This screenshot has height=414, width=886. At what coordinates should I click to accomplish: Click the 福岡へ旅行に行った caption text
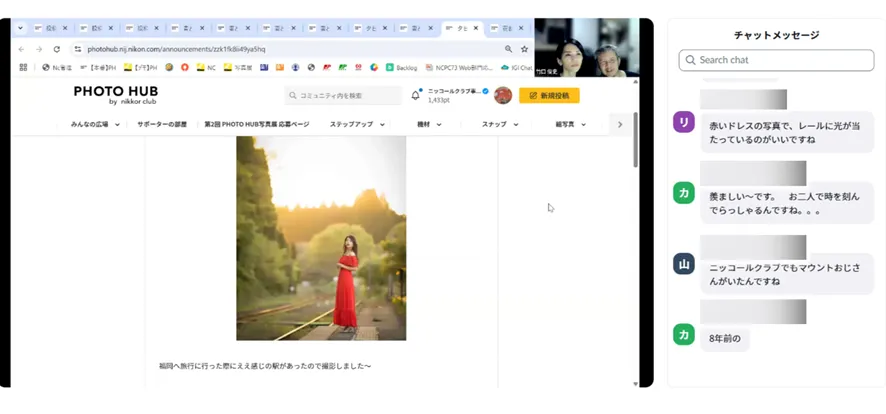pyautogui.click(x=265, y=366)
